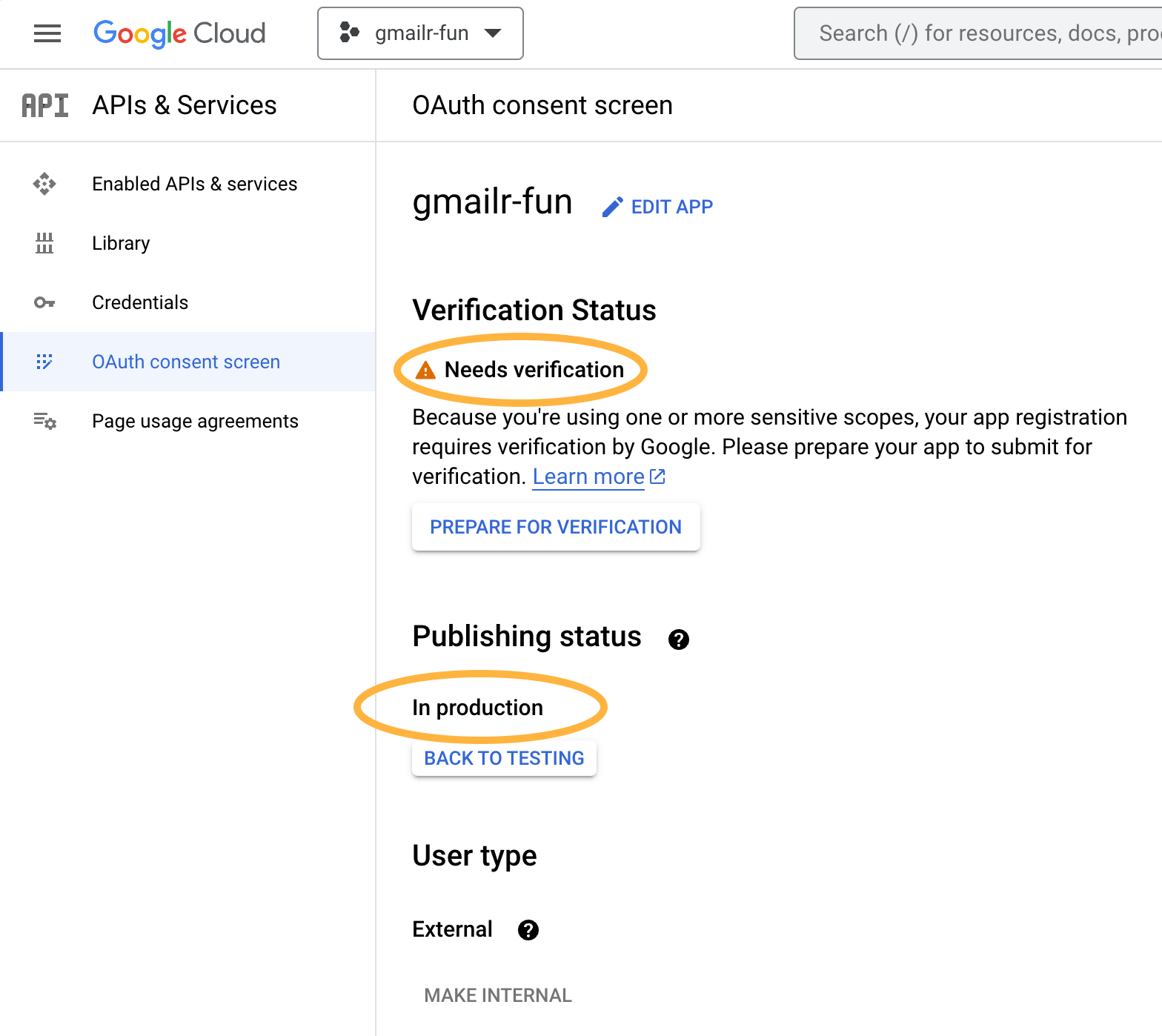
Task: Click BACK TO TESTING button
Action: tap(504, 758)
